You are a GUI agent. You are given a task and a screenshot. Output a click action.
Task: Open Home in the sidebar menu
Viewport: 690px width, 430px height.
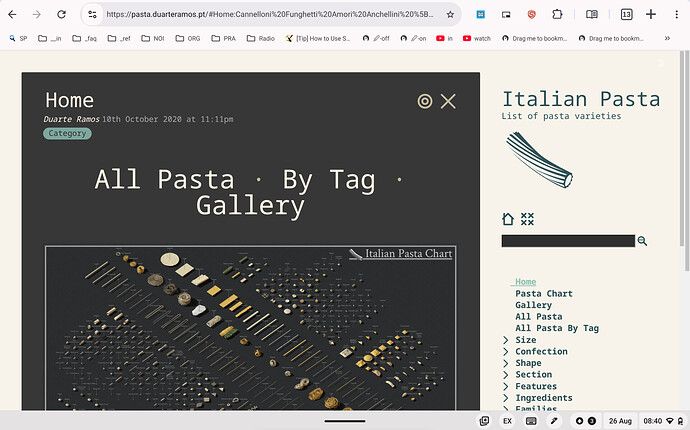click(525, 282)
